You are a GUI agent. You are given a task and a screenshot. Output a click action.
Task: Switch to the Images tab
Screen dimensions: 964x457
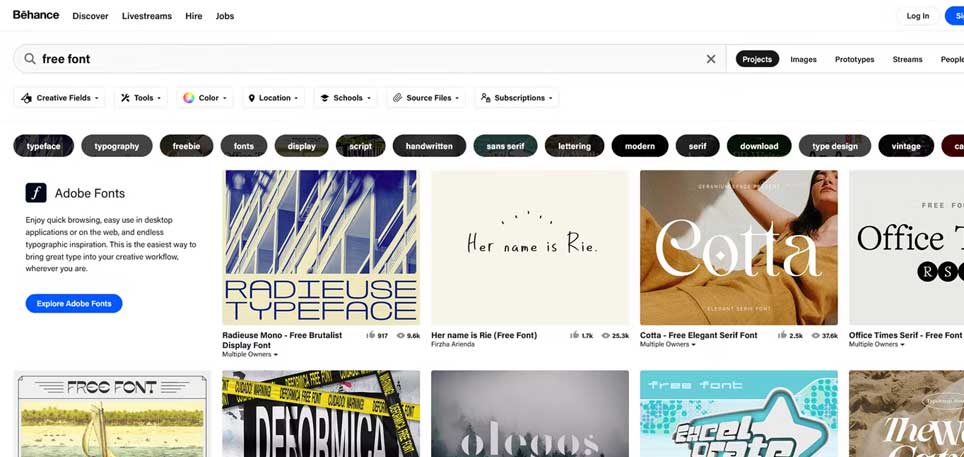pos(804,59)
